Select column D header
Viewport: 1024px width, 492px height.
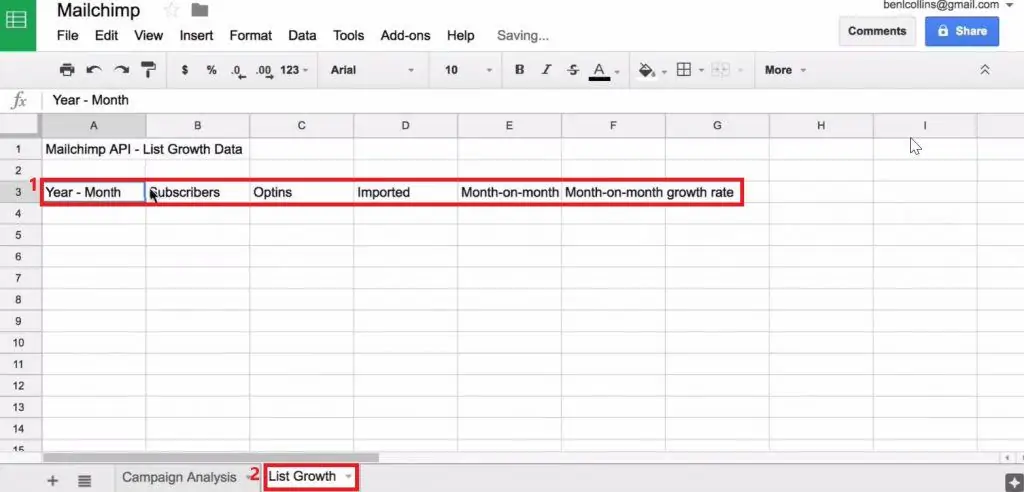click(x=406, y=125)
